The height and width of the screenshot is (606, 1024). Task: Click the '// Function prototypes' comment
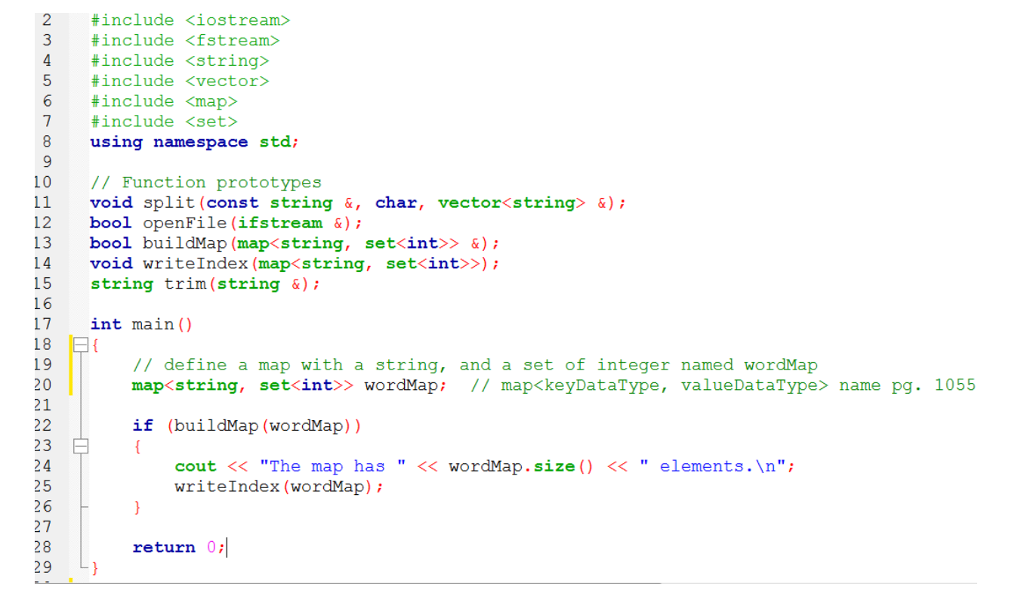(x=206, y=182)
